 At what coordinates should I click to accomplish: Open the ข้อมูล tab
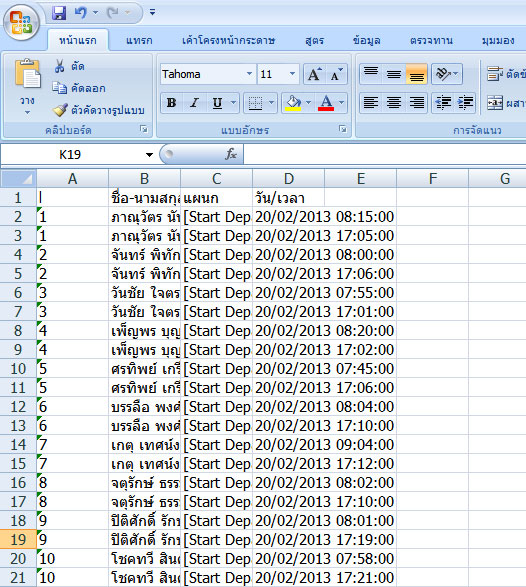367,40
